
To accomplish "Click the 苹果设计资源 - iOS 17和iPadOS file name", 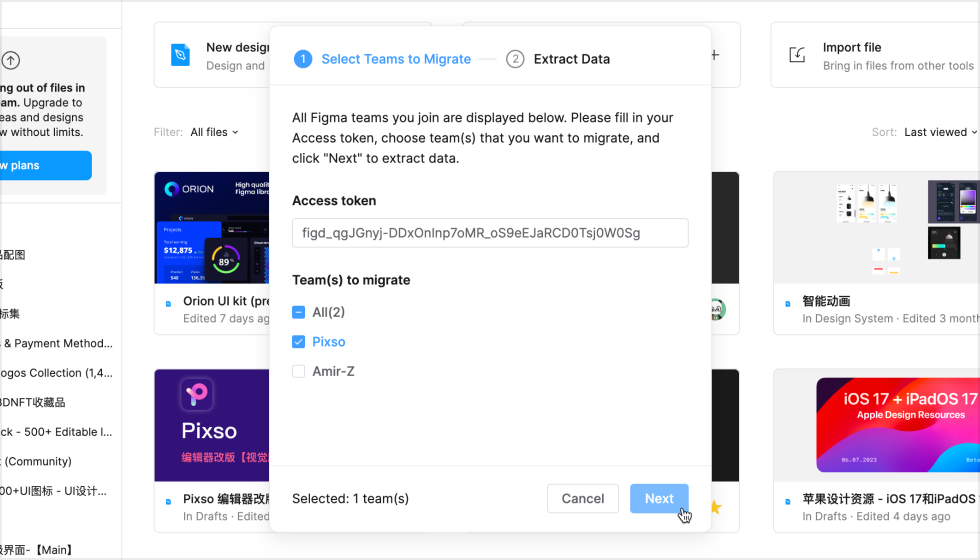I will tap(889, 498).
